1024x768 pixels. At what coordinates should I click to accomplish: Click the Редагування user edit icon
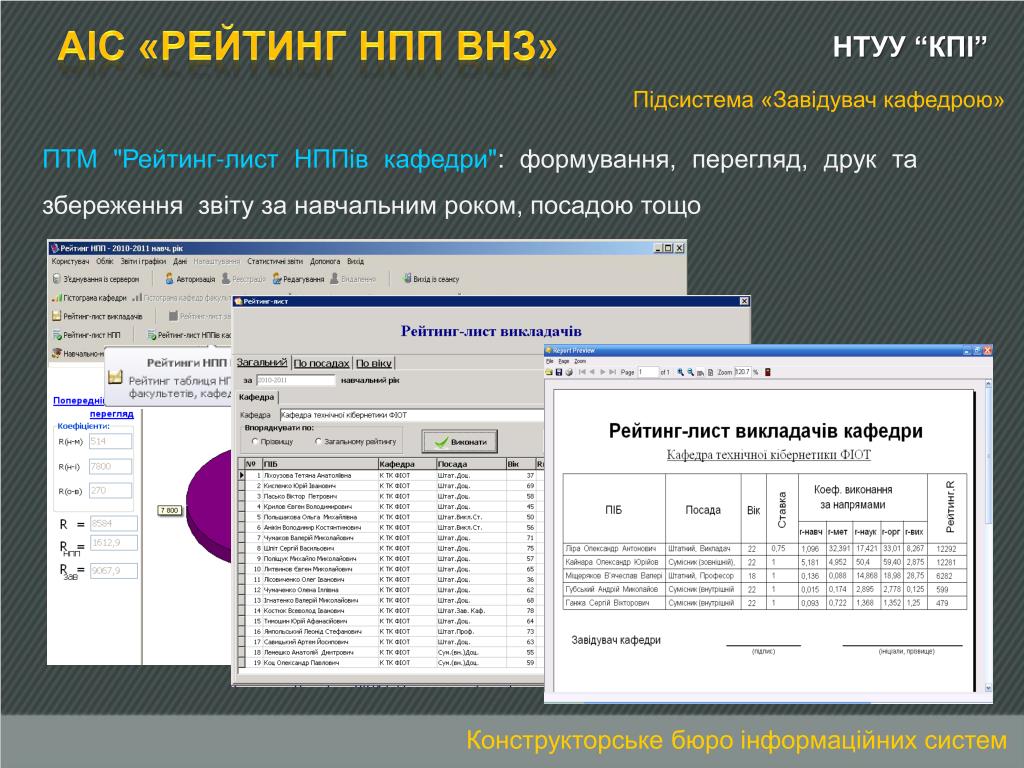(277, 279)
